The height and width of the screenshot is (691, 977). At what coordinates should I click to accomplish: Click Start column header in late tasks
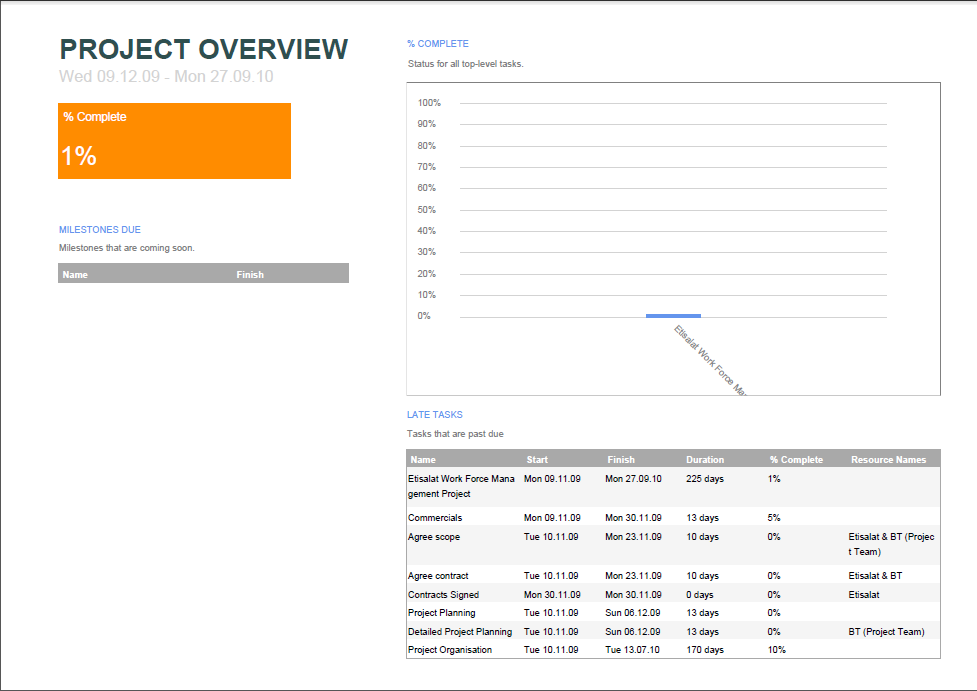click(537, 460)
